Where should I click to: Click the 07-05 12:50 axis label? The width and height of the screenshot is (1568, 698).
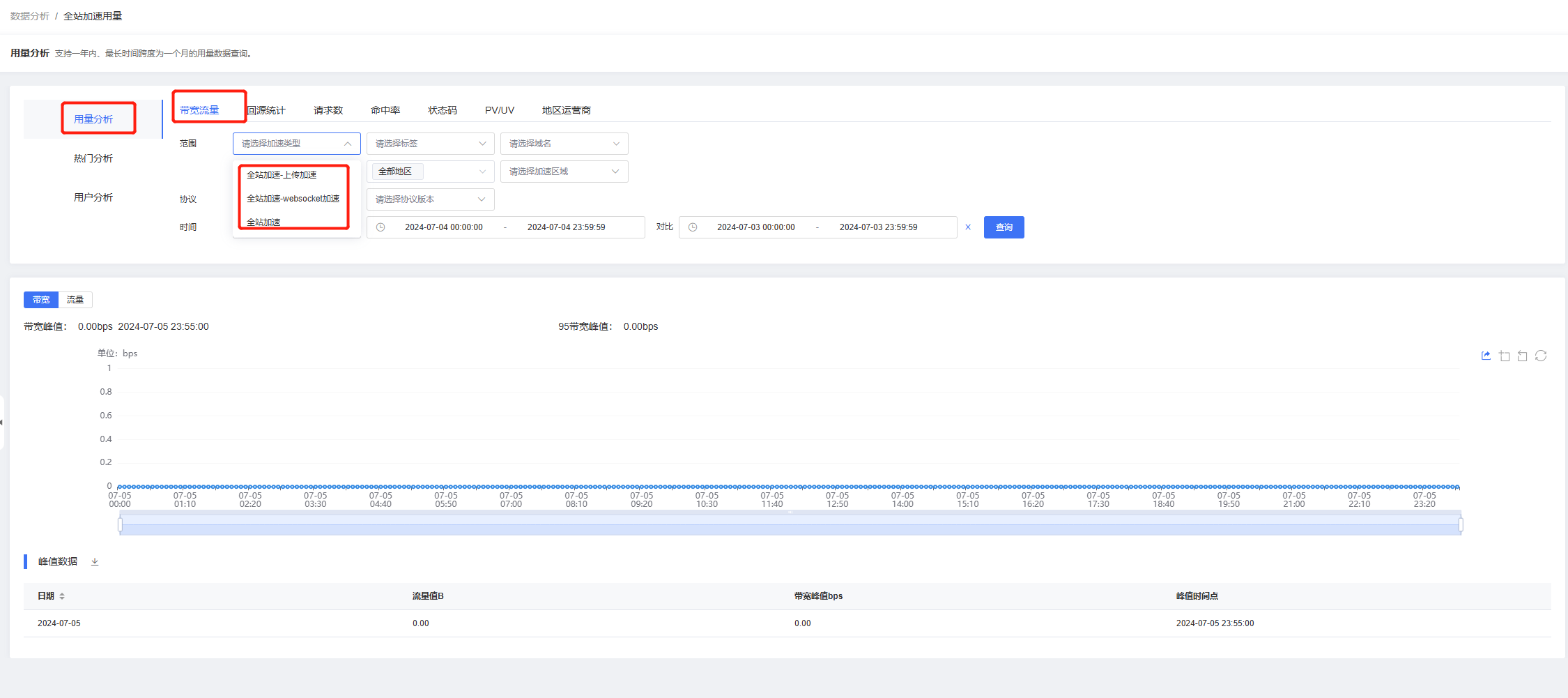838,499
